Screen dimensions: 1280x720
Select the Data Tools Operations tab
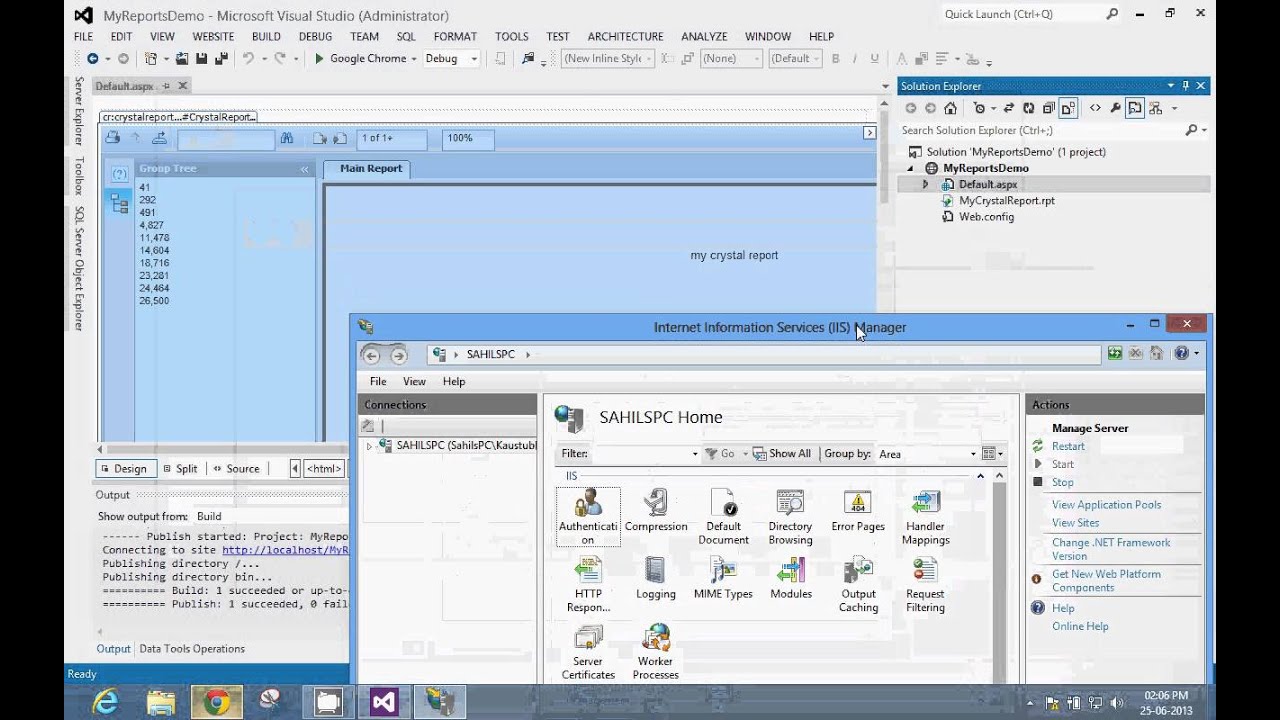click(192, 649)
